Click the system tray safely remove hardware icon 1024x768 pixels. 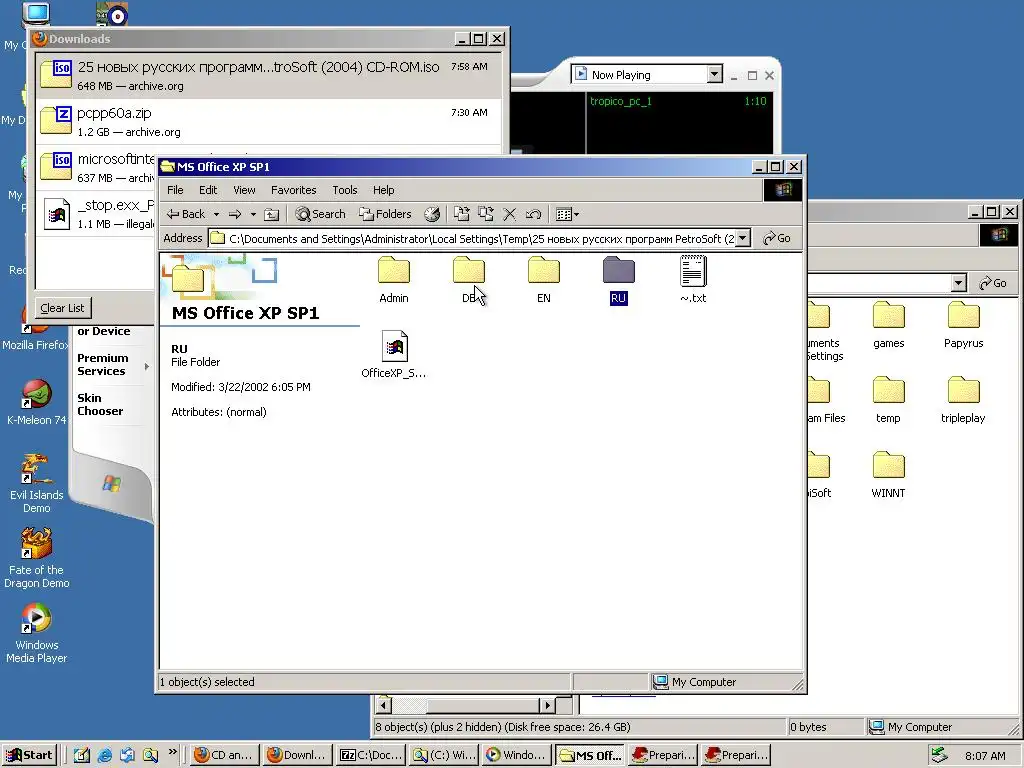(x=938, y=755)
